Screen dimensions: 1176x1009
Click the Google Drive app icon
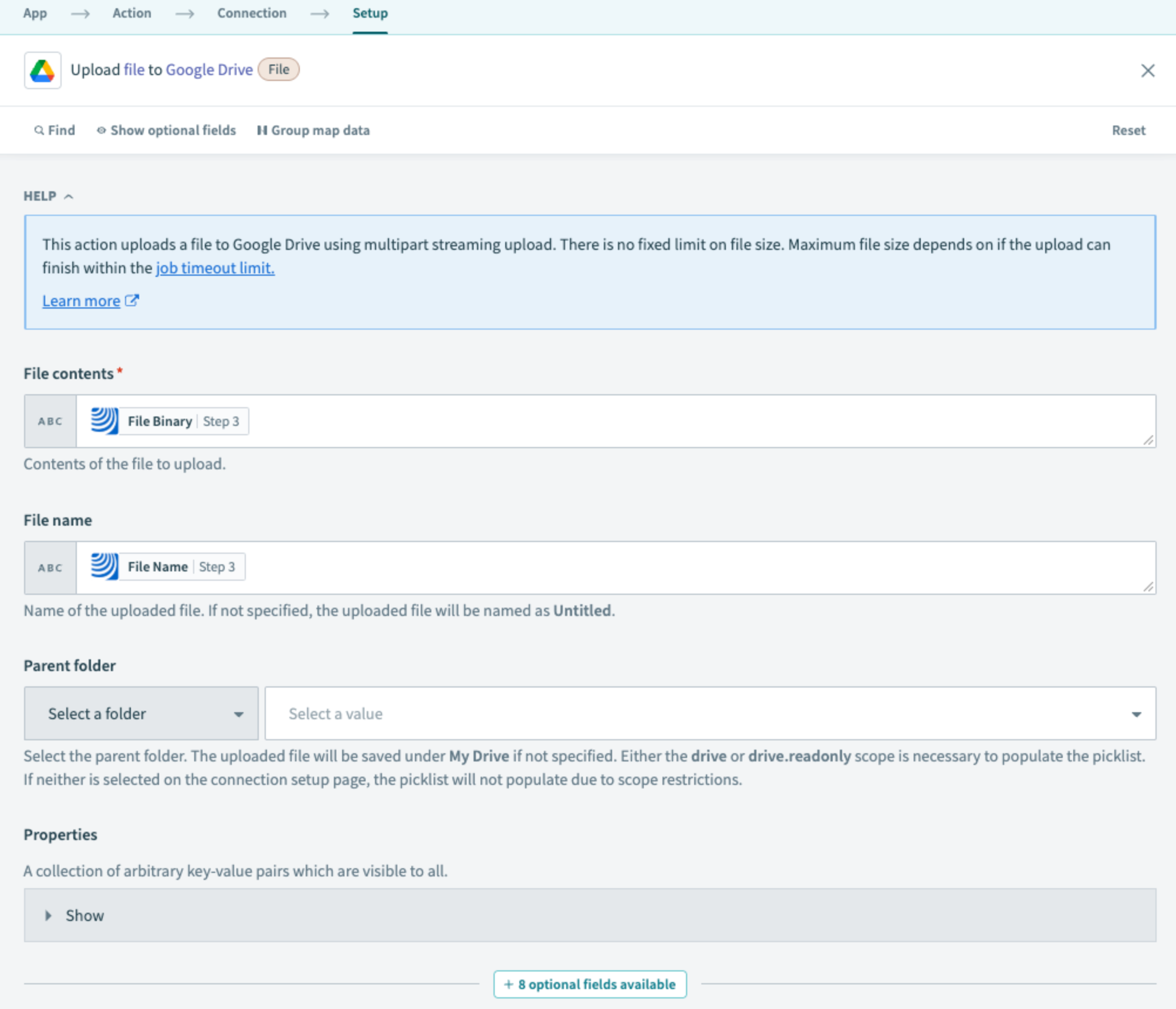42,70
